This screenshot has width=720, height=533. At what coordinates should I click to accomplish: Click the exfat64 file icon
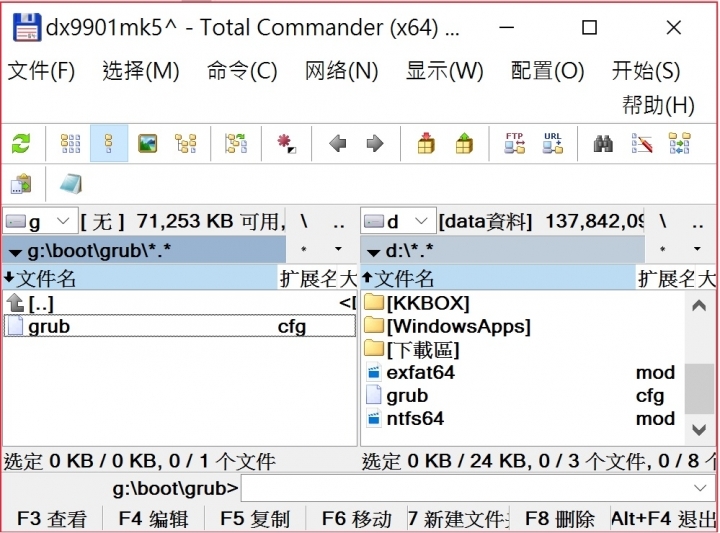(374, 372)
